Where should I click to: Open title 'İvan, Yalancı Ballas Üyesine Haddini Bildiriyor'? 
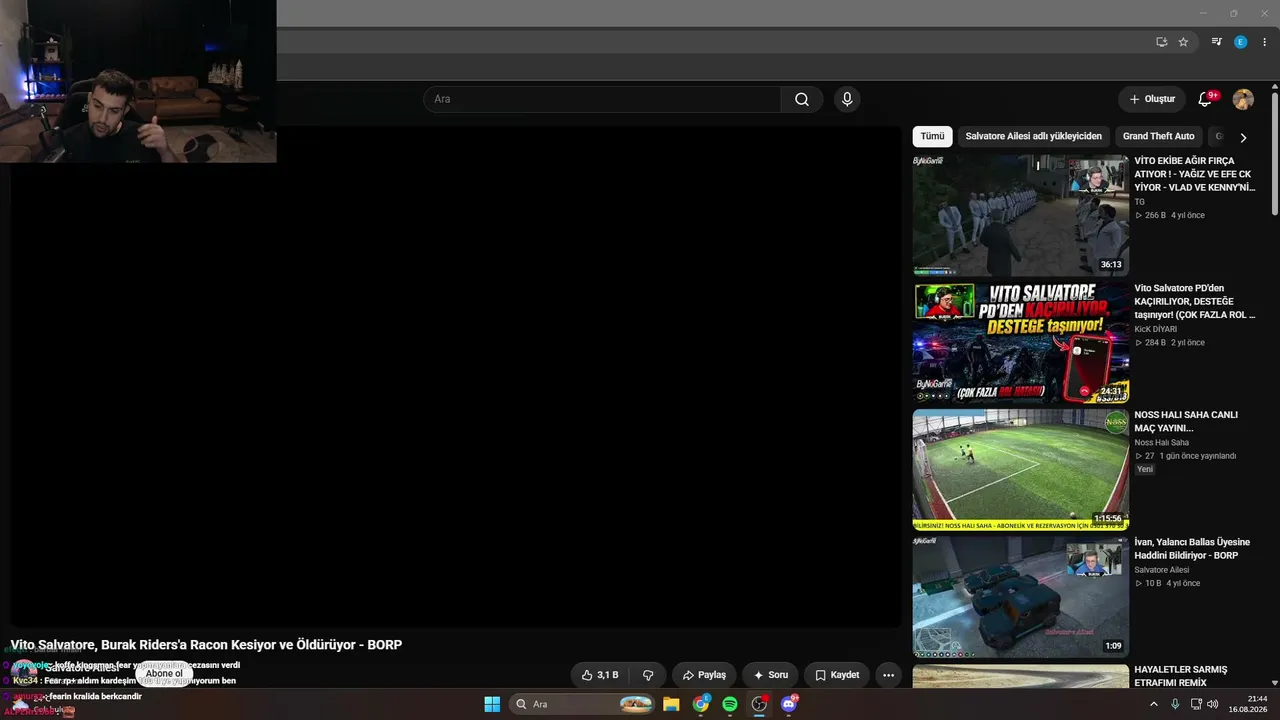click(1192, 549)
